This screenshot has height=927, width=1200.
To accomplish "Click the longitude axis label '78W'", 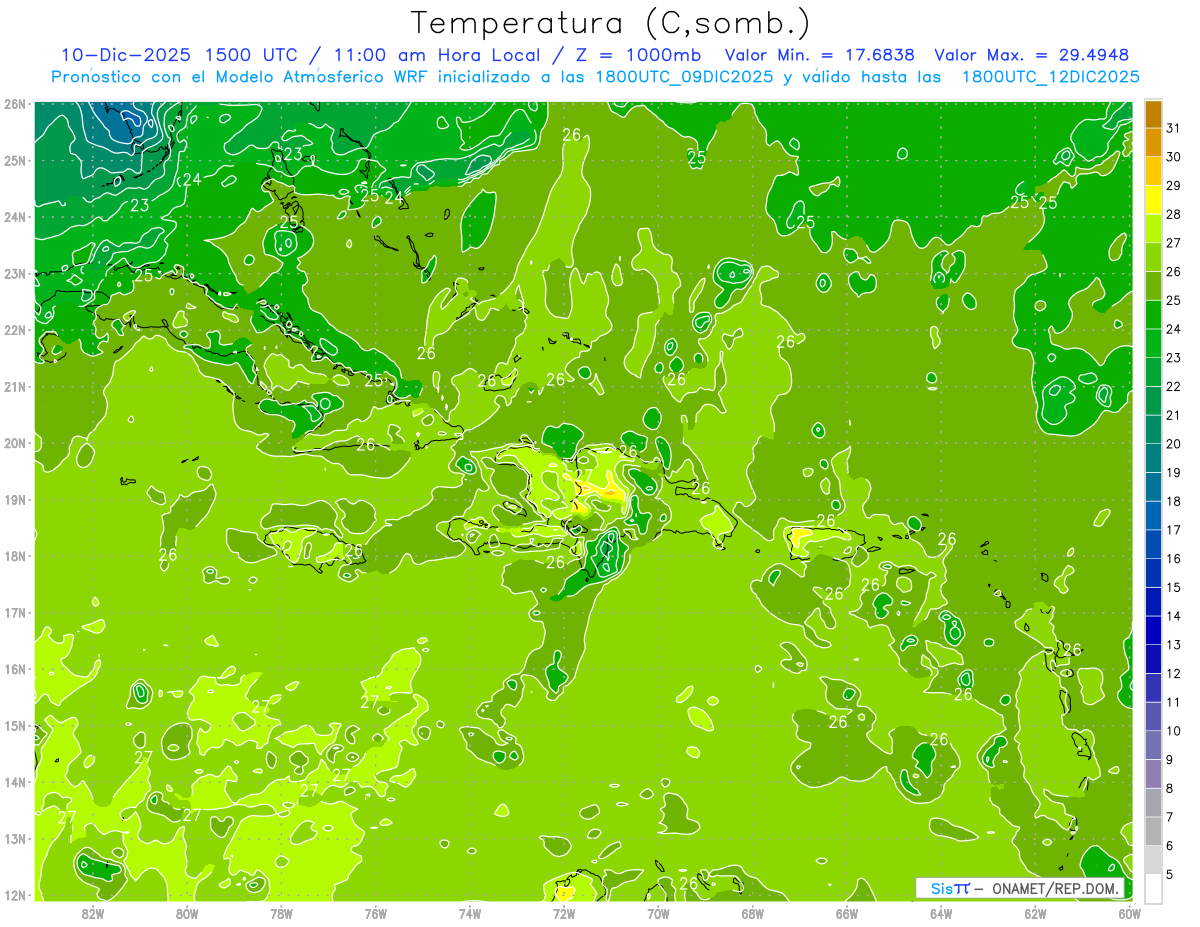I will click(281, 913).
